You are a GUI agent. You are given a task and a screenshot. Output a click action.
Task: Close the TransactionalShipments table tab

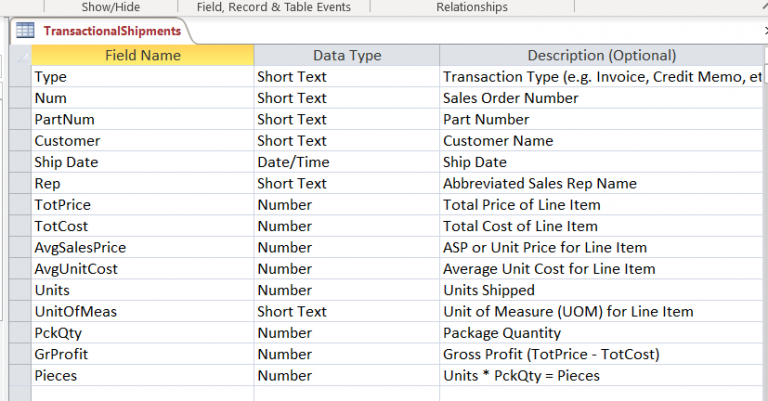point(764,31)
